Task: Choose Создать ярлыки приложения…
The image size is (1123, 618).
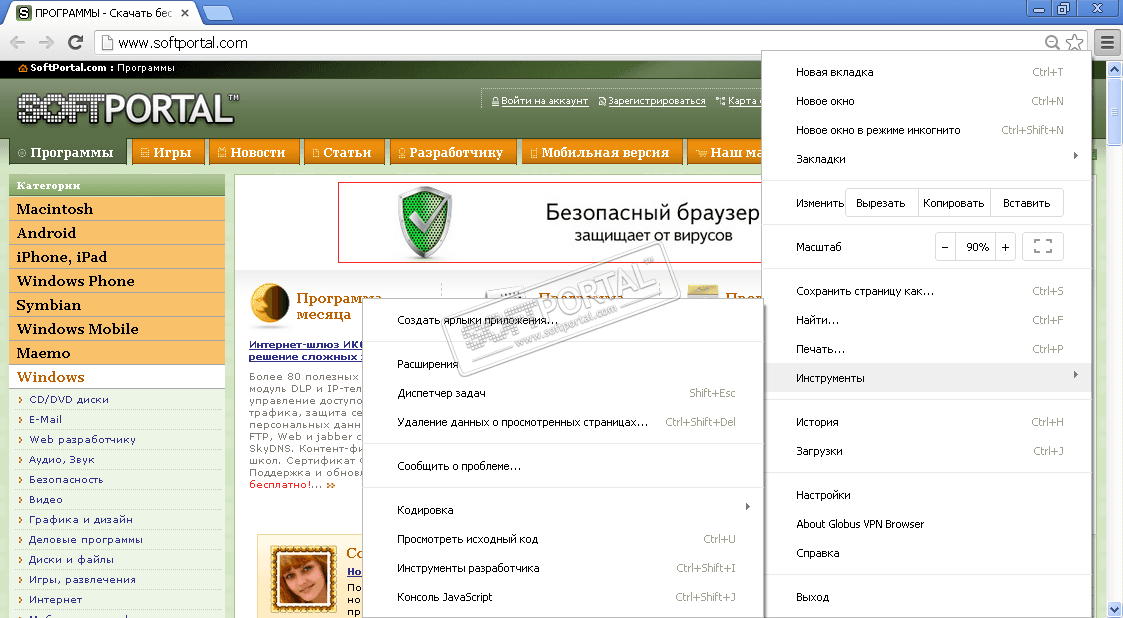Action: 564,320
